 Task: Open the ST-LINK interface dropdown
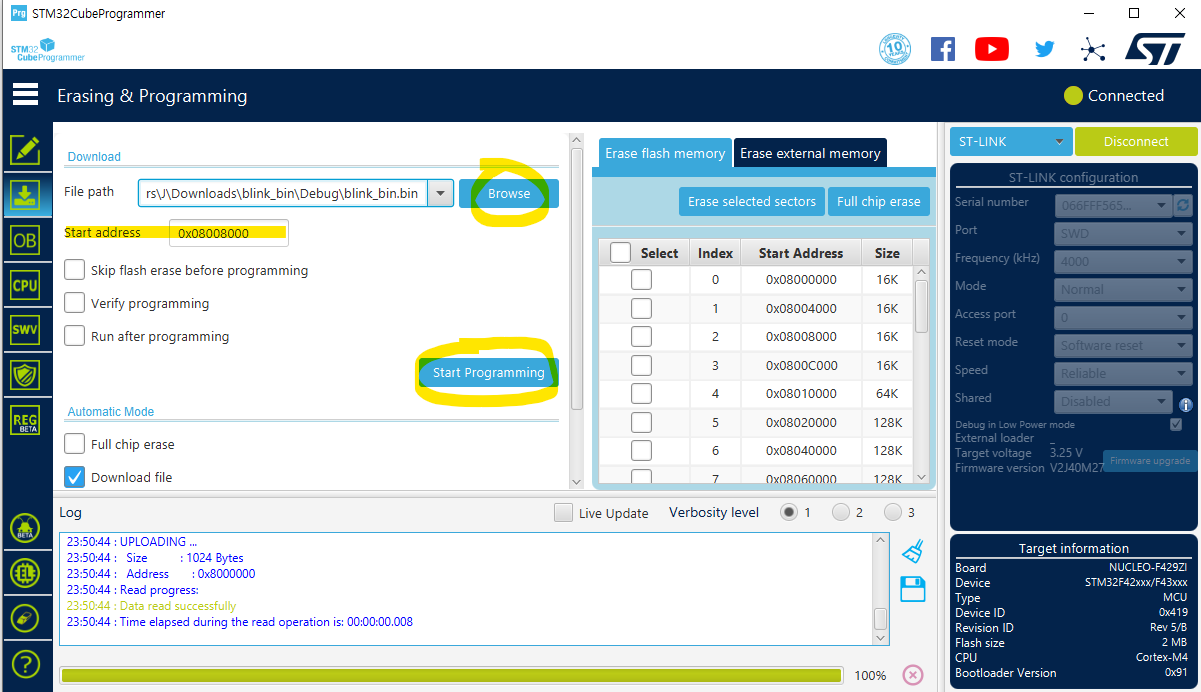pos(1011,141)
